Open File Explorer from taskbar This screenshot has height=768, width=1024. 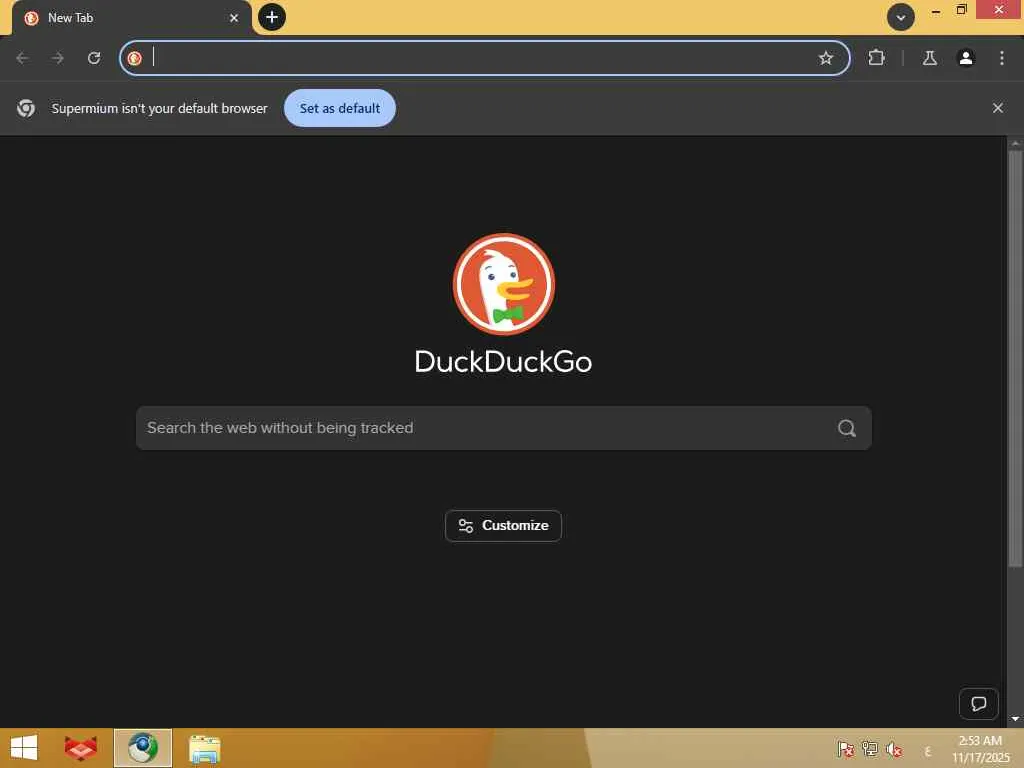pos(204,748)
